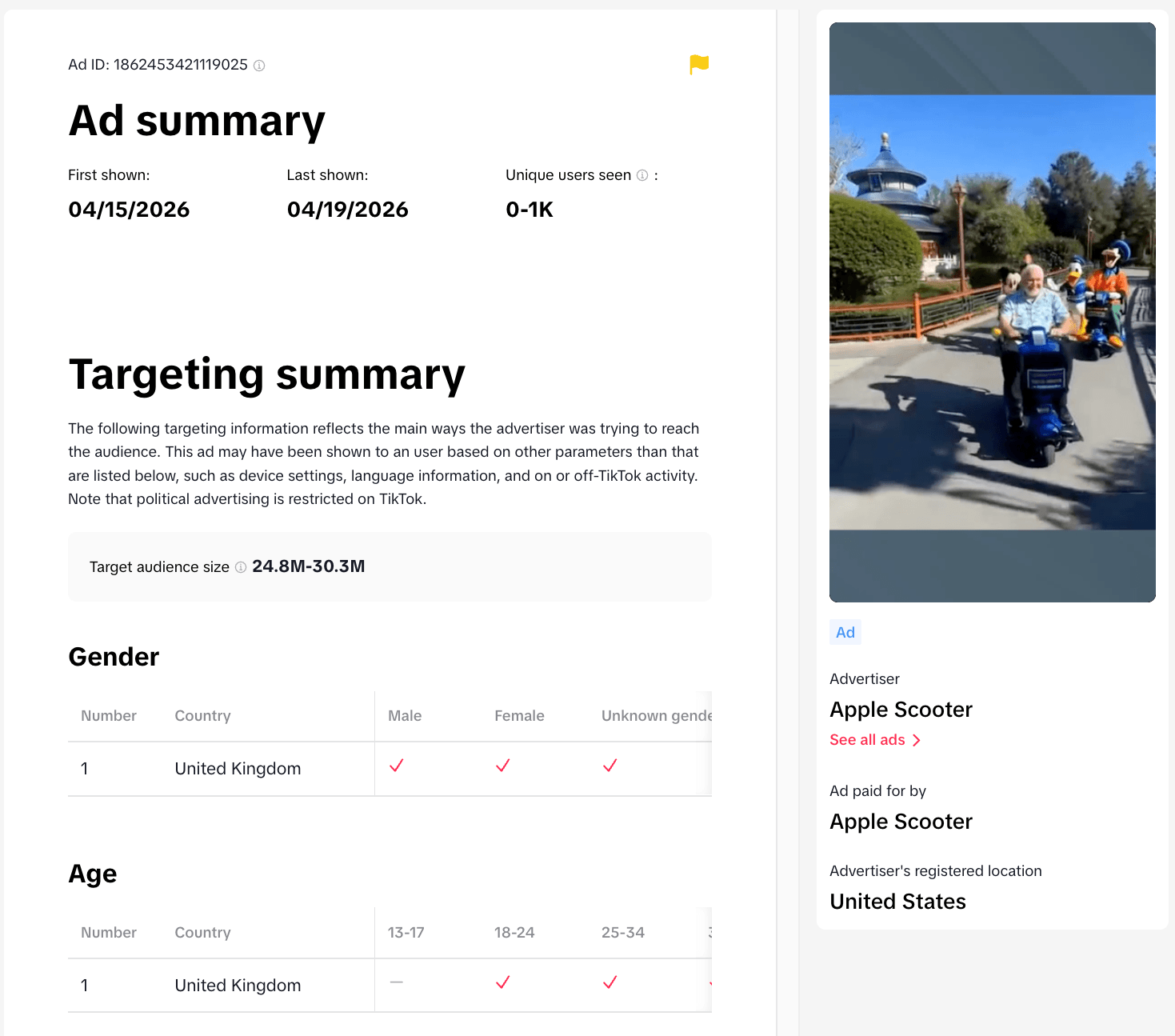The image size is (1175, 1036).
Task: Open the See all ads link
Action: coord(867,740)
